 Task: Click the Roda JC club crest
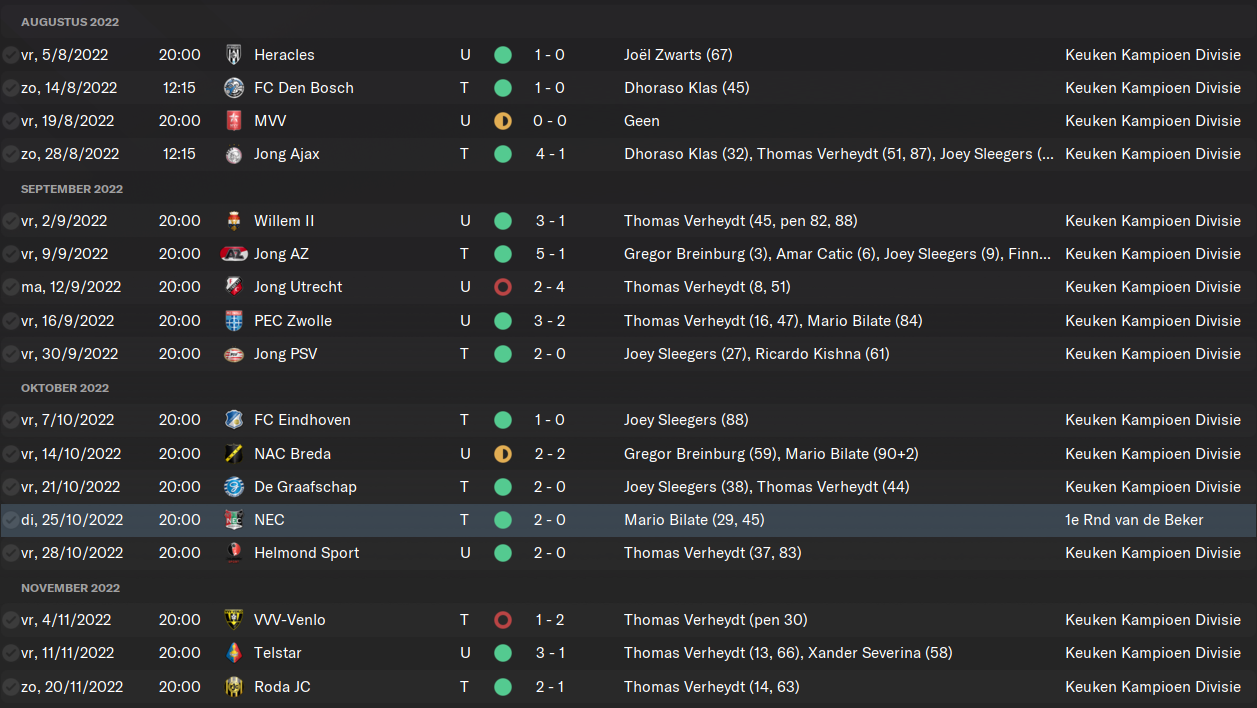[234, 687]
